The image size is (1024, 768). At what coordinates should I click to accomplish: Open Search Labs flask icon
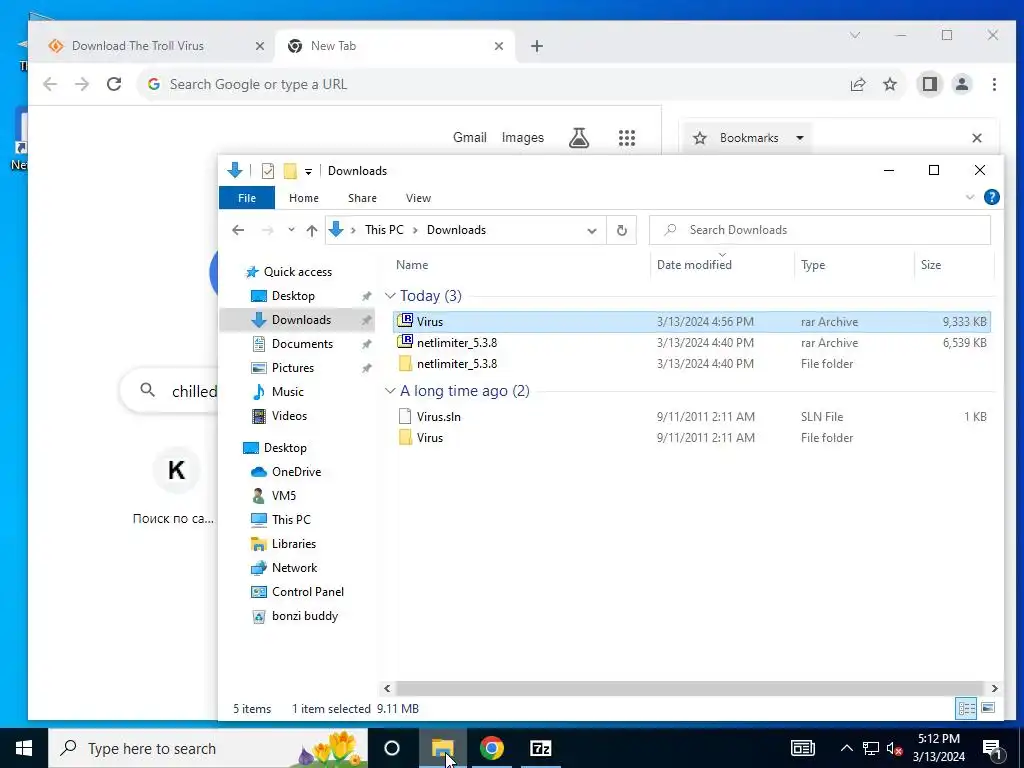click(579, 138)
